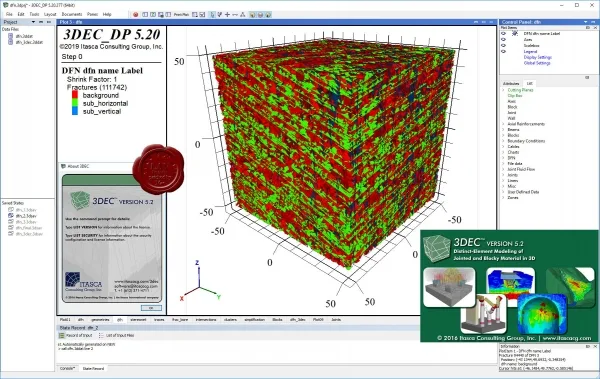The width and height of the screenshot is (600, 379).
Task: Expand Zones tree node
Action: tap(503, 198)
